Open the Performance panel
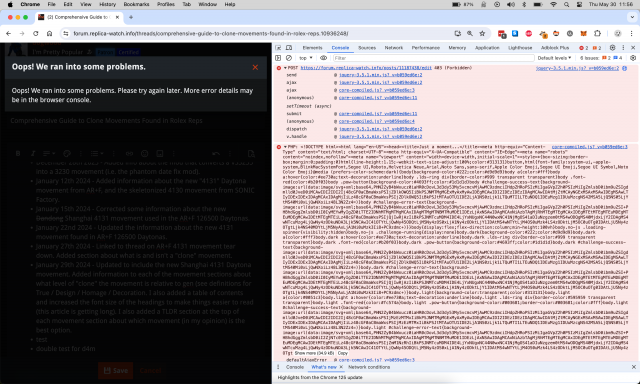Screen dimensions: 640x384 (x=425, y=48)
